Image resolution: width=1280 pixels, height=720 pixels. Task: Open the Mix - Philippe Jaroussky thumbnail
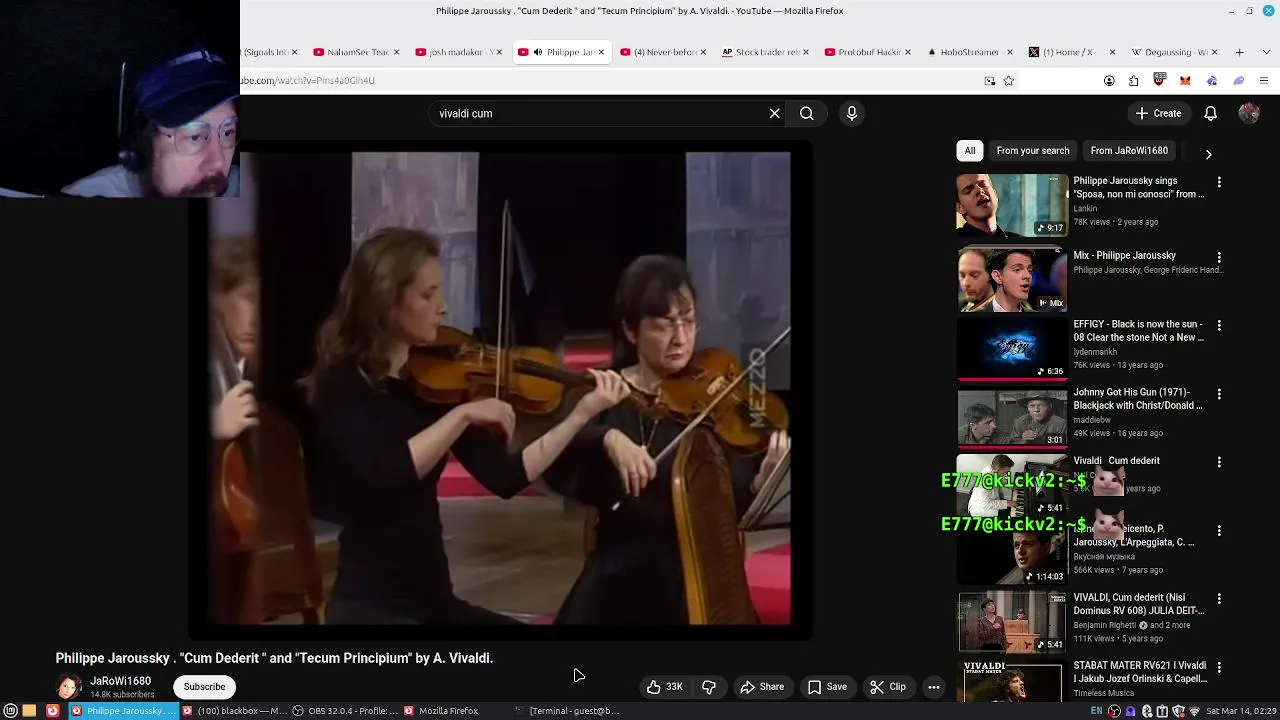click(1012, 280)
